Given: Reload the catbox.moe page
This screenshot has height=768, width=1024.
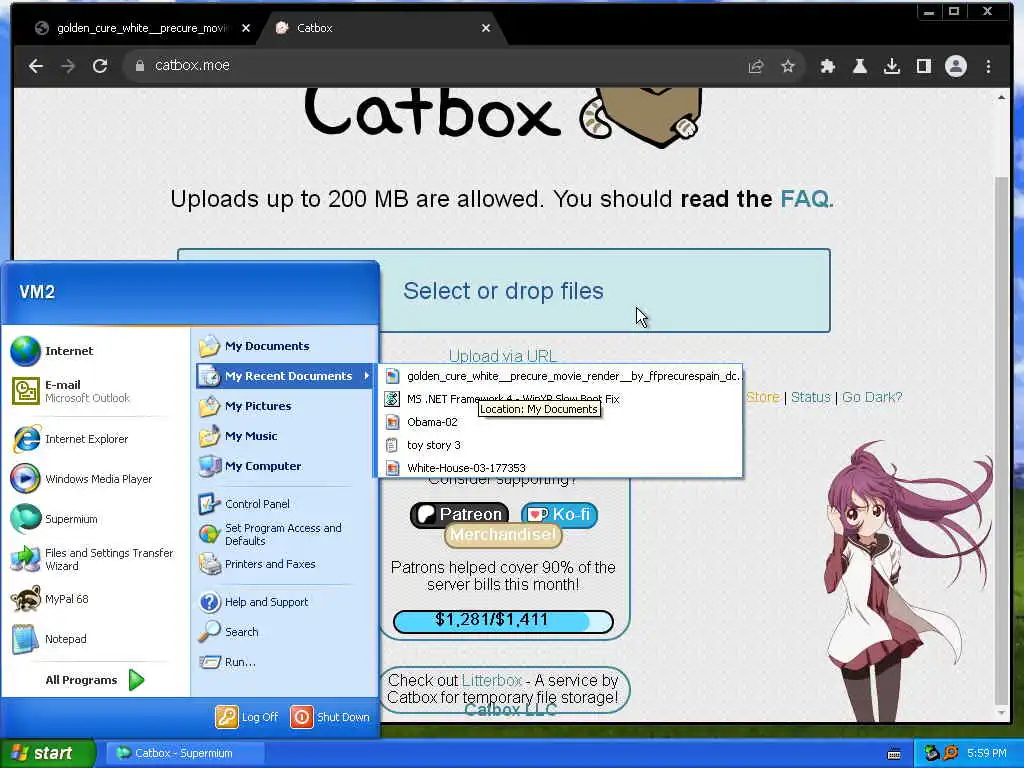Looking at the screenshot, I should 100,66.
